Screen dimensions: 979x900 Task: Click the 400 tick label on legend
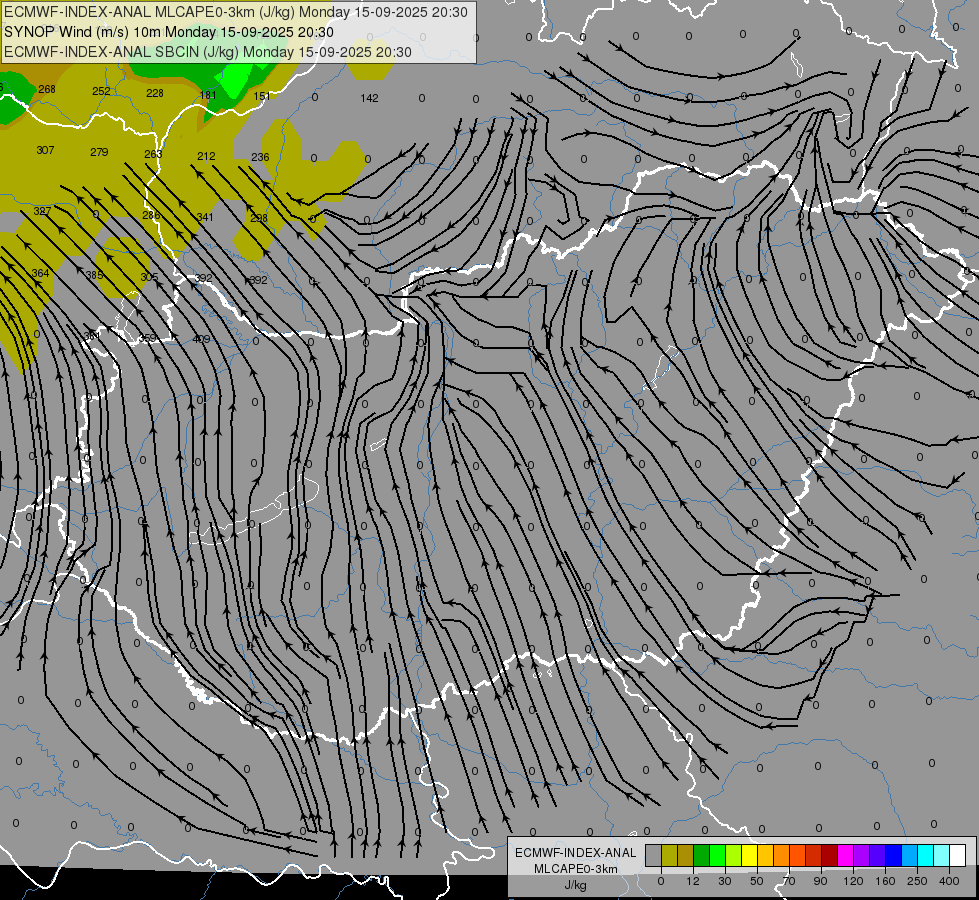click(949, 881)
